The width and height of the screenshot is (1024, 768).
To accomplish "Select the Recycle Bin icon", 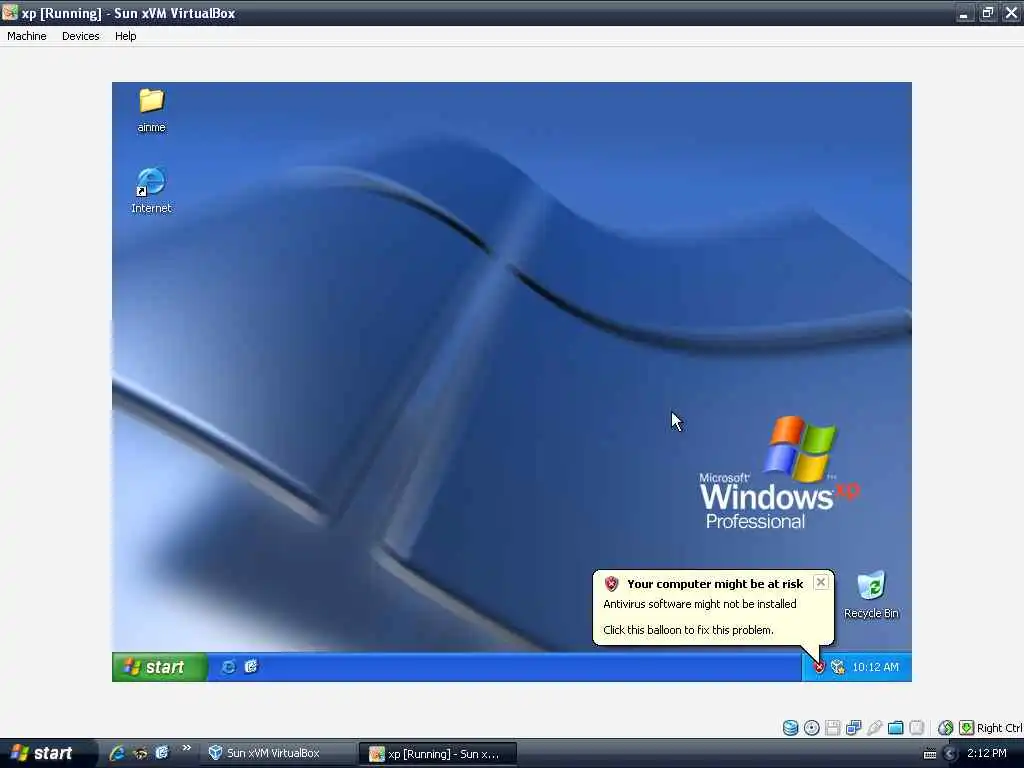I will coord(871,595).
